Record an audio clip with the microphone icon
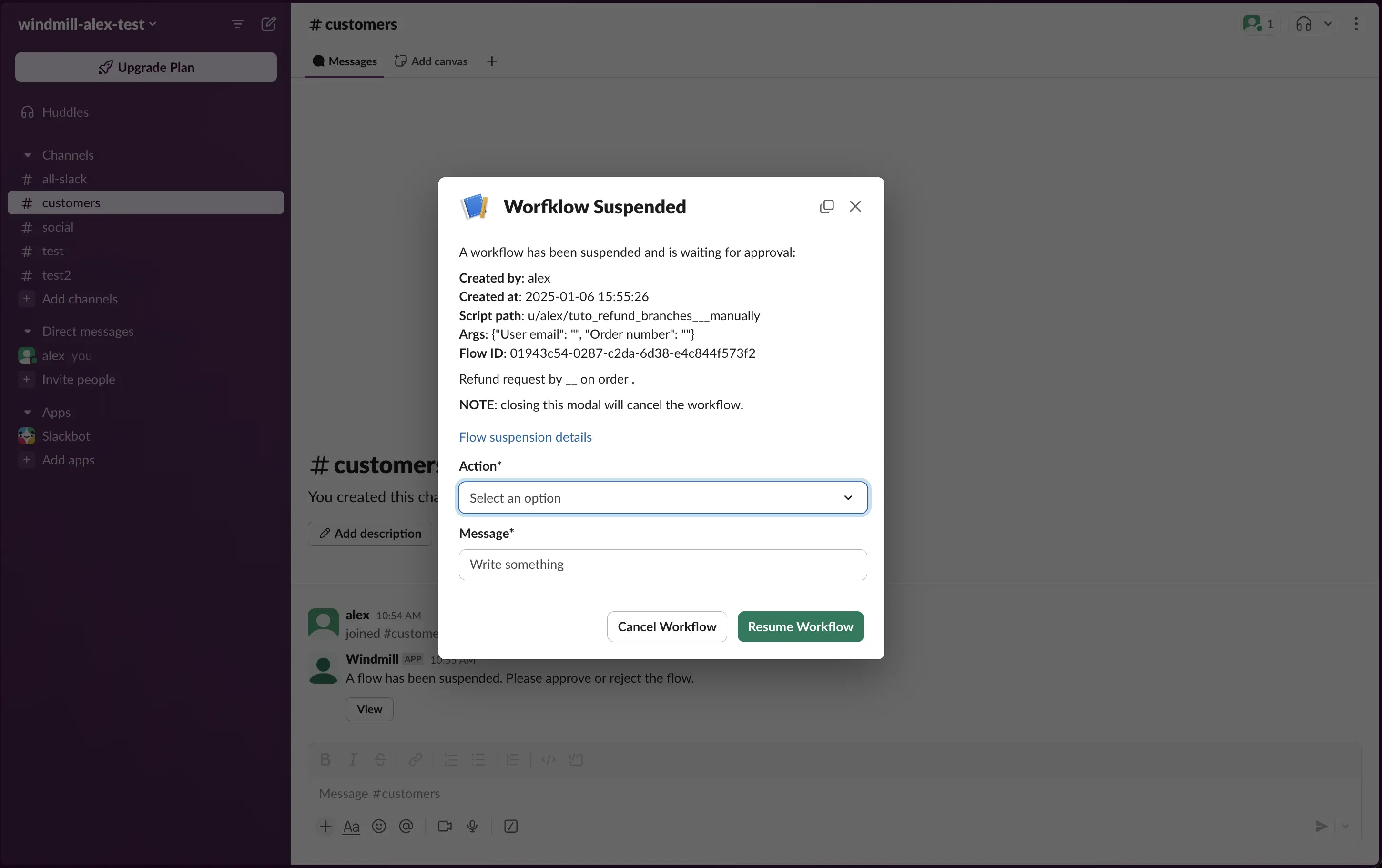This screenshot has height=868, width=1382. point(472,826)
